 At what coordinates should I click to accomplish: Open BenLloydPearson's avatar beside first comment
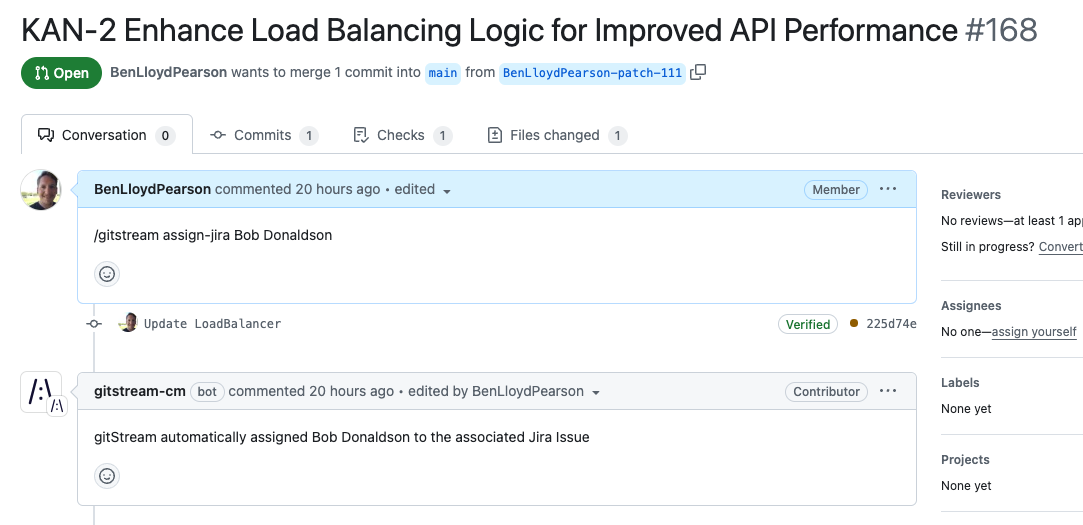click(x=41, y=190)
